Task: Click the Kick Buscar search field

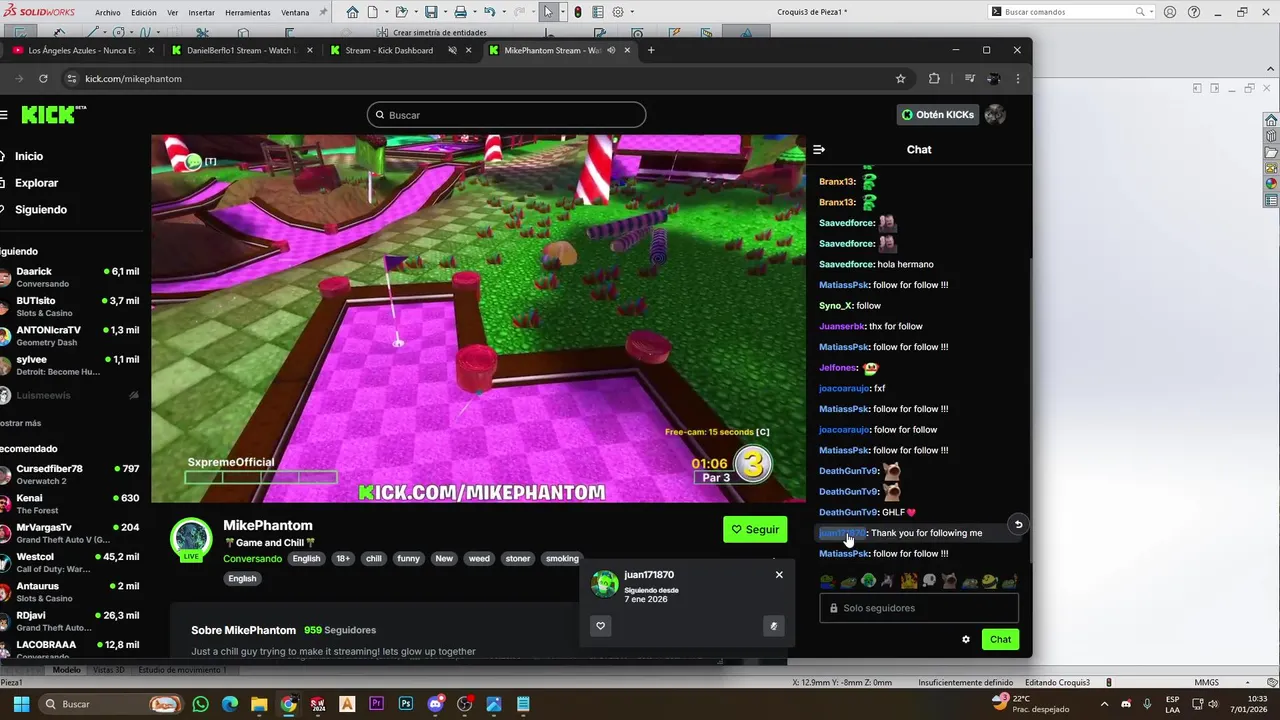Action: tap(506, 115)
